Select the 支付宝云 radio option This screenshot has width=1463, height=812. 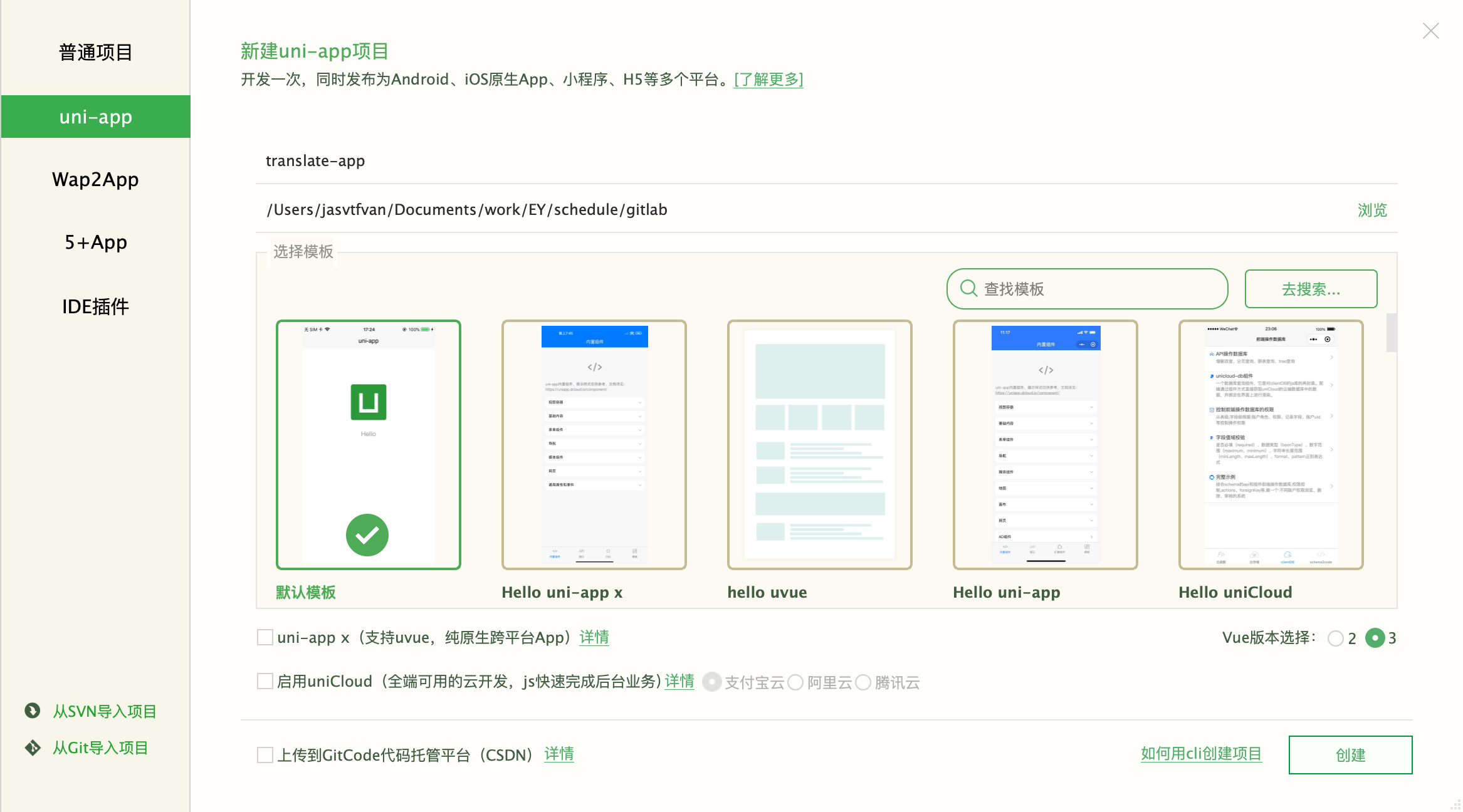coord(712,682)
